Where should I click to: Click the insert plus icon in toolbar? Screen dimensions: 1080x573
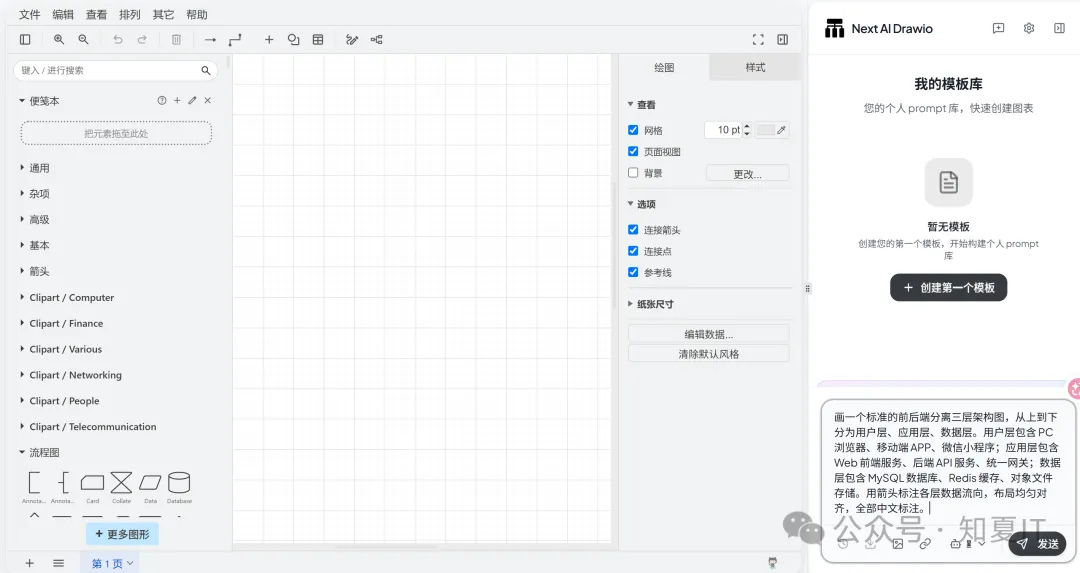click(x=269, y=40)
